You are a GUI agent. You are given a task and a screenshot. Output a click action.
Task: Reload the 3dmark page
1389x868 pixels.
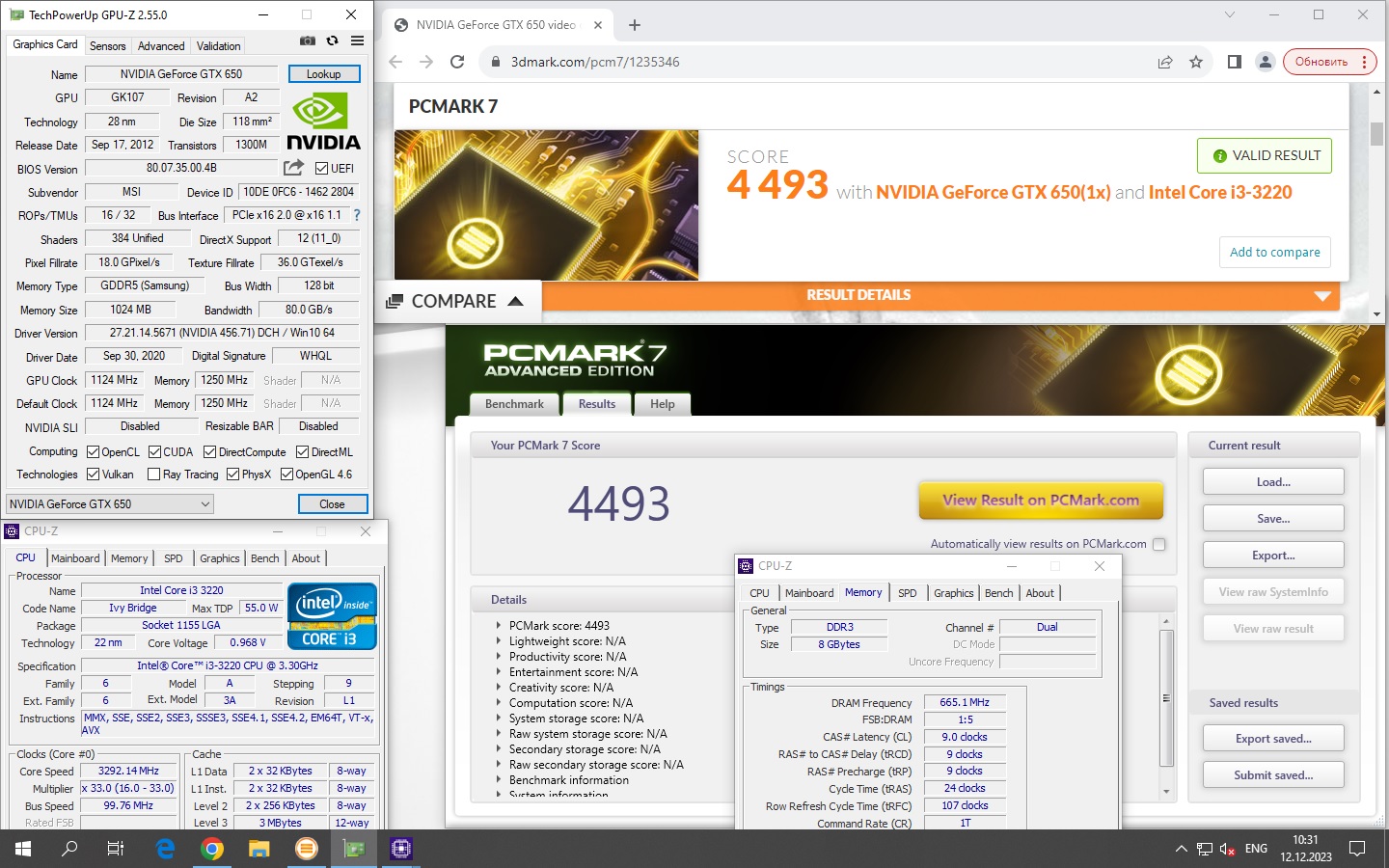pos(457,62)
